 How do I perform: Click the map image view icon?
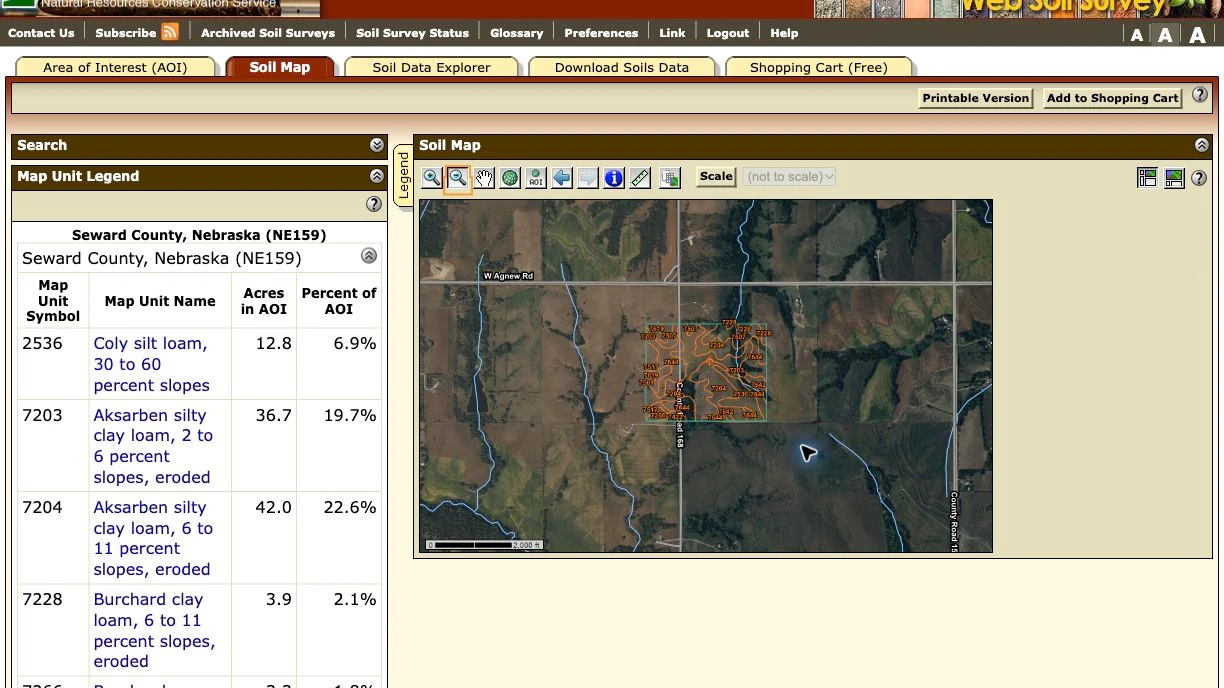point(1174,178)
